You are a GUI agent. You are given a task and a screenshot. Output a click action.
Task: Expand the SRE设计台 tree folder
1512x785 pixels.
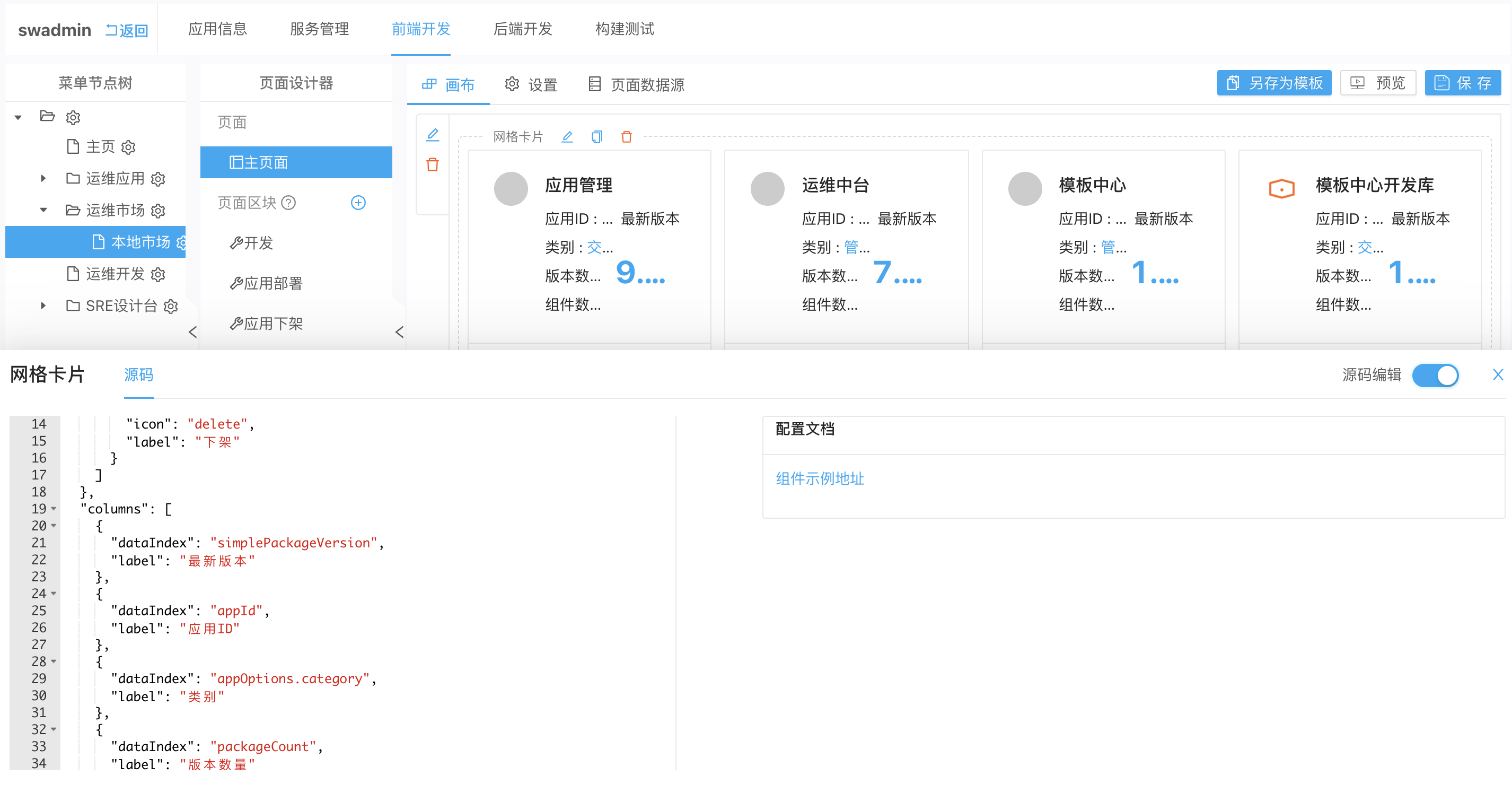(x=43, y=306)
